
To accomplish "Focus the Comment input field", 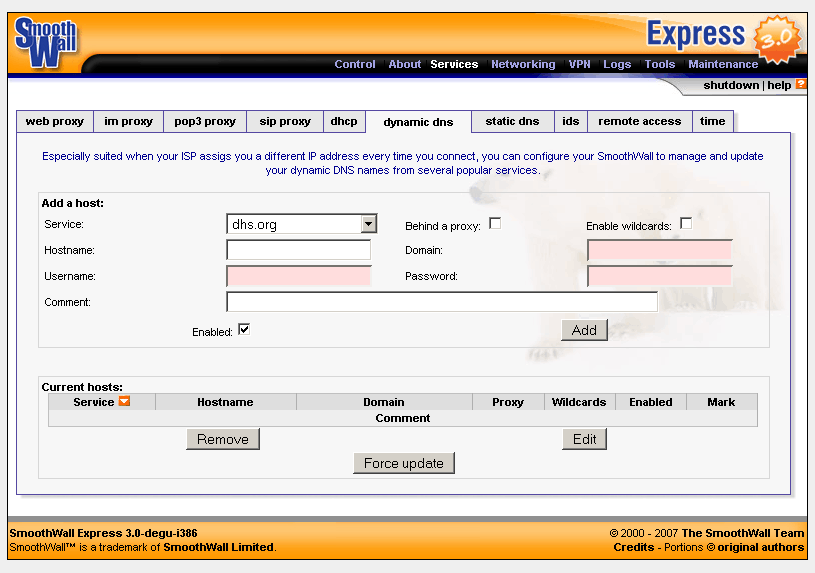I will pos(442,302).
